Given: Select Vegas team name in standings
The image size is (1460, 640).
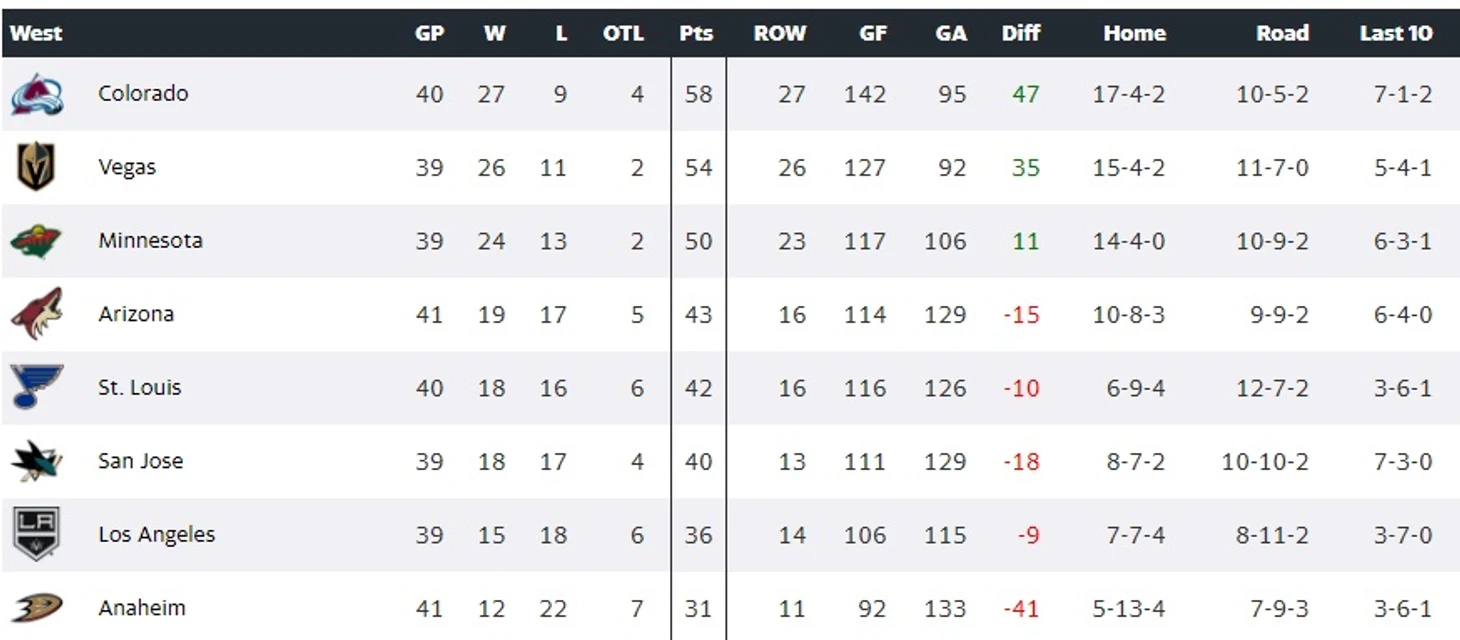Looking at the screenshot, I should pyautogui.click(x=127, y=167).
